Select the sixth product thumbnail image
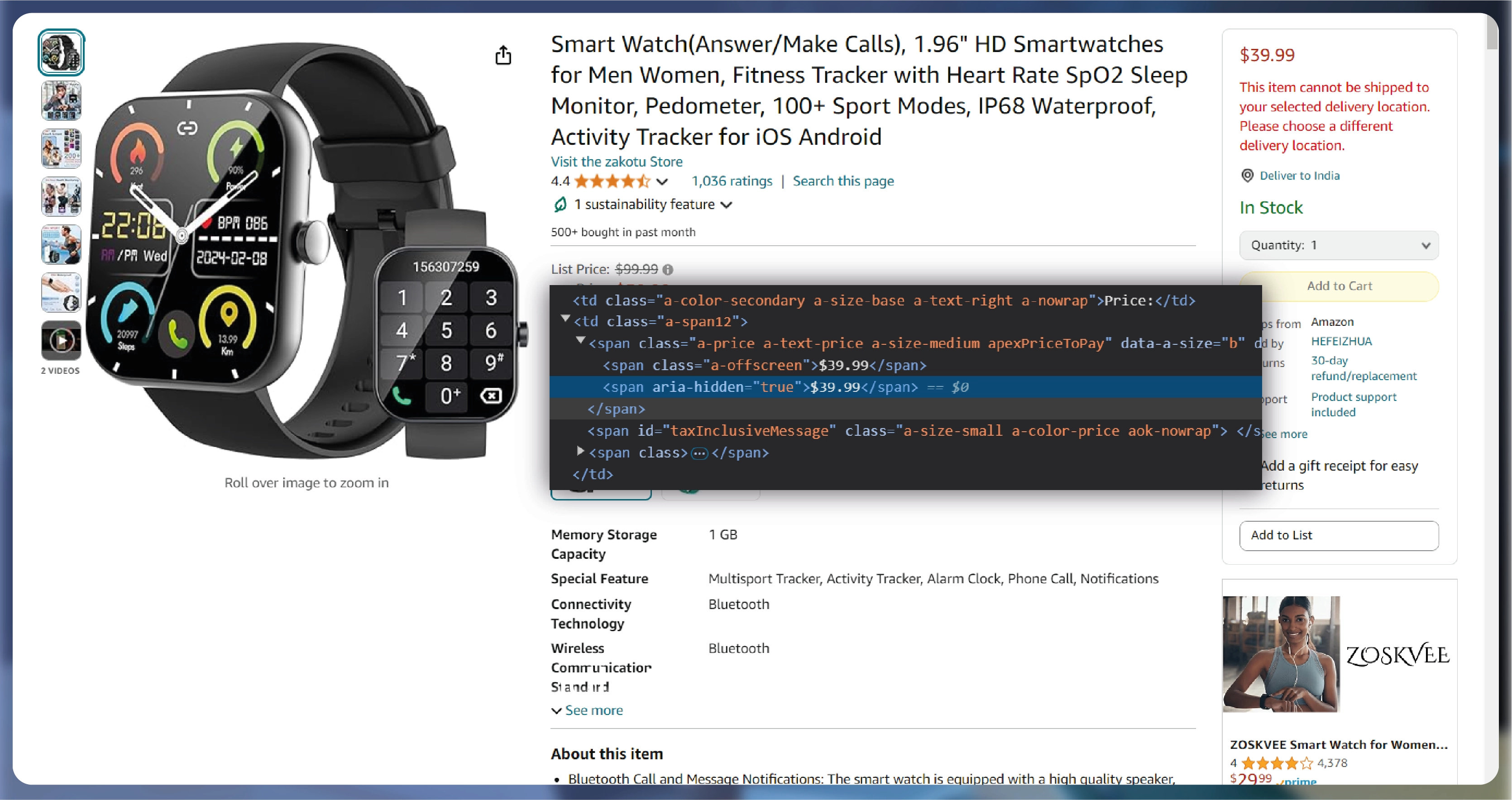1512x800 pixels. (61, 293)
